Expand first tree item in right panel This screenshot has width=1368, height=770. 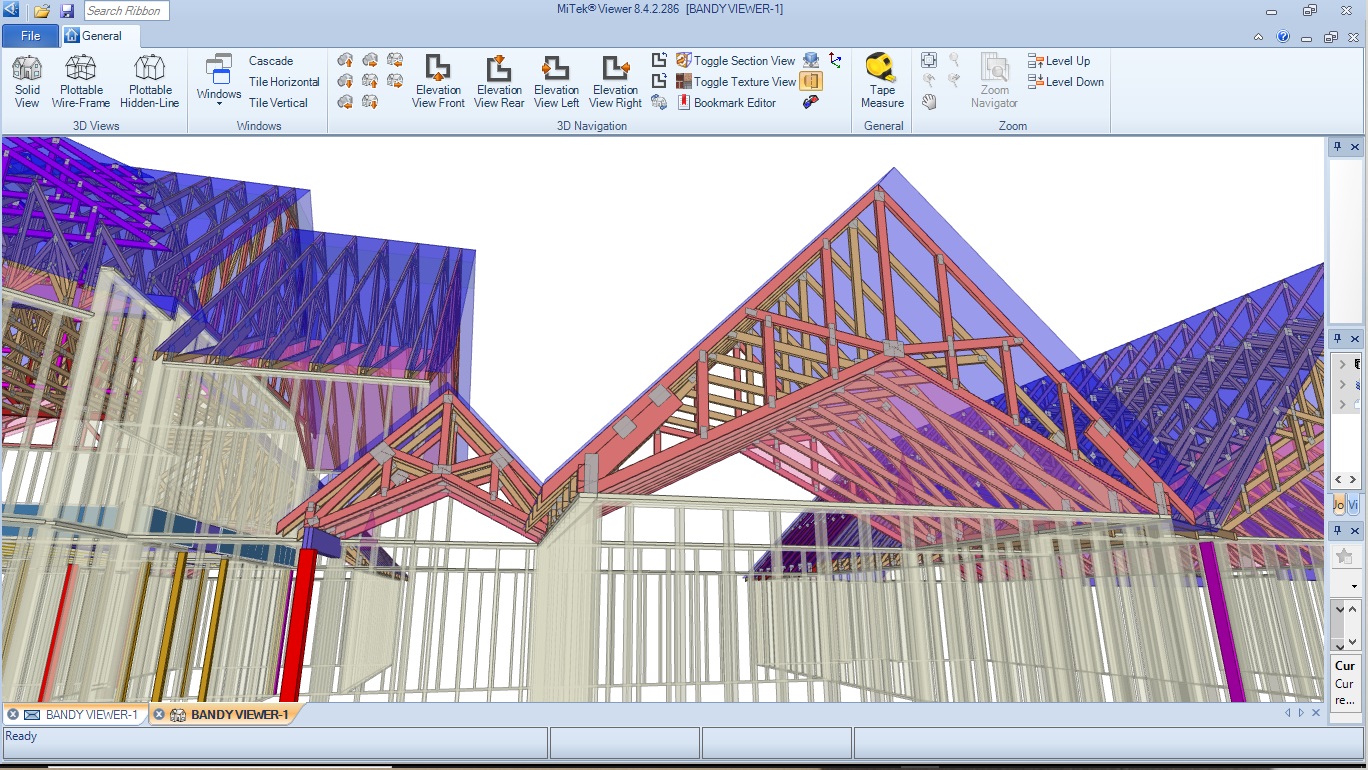pos(1342,364)
